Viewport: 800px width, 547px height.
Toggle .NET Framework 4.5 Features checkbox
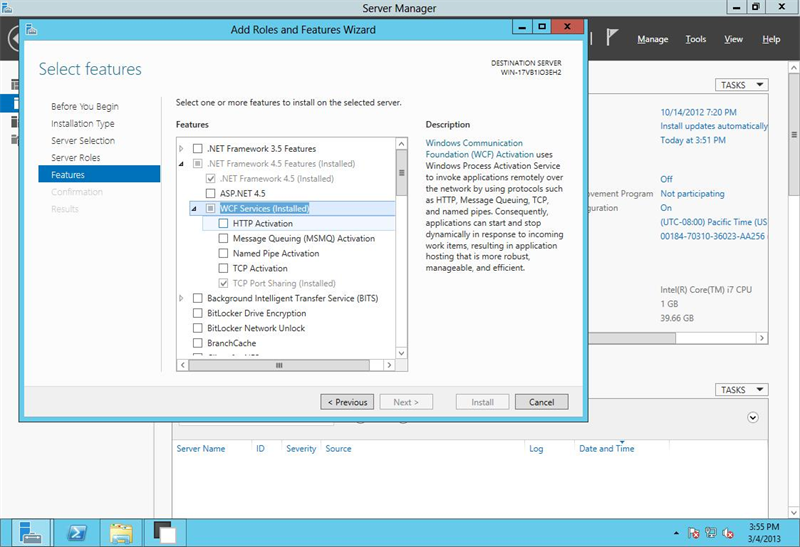pos(197,163)
